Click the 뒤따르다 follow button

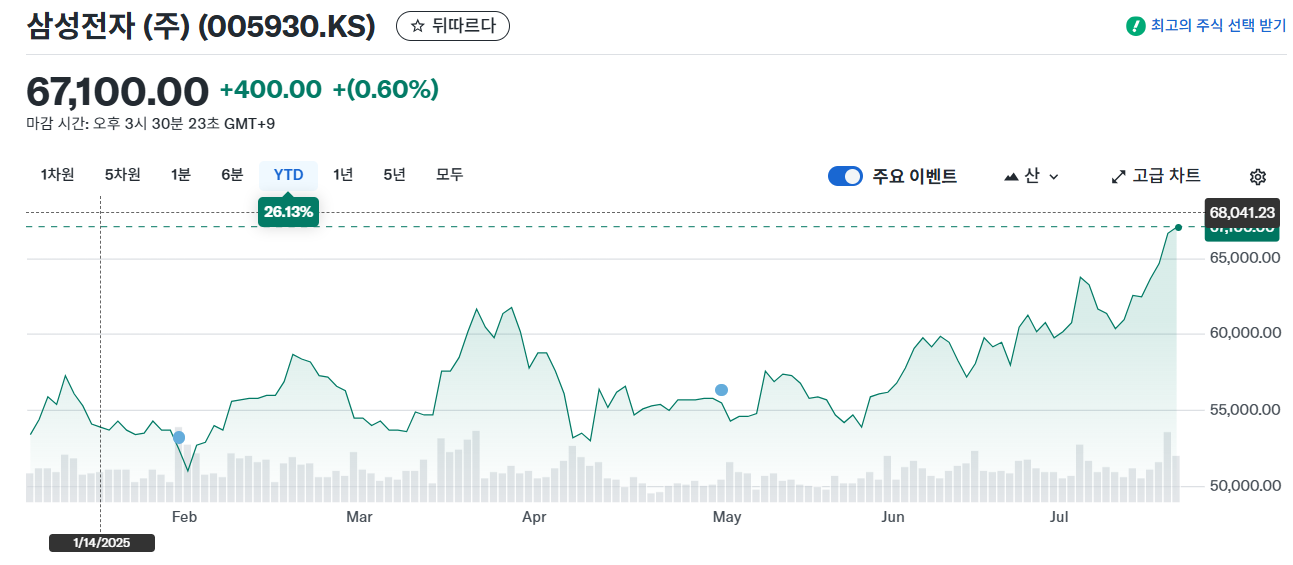453,26
